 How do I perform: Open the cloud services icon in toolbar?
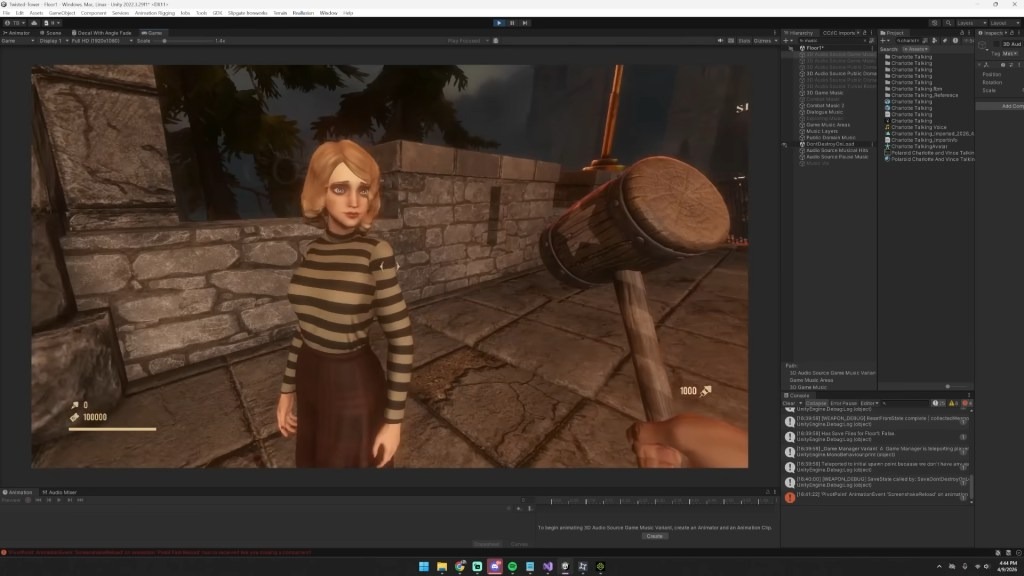click(34, 23)
